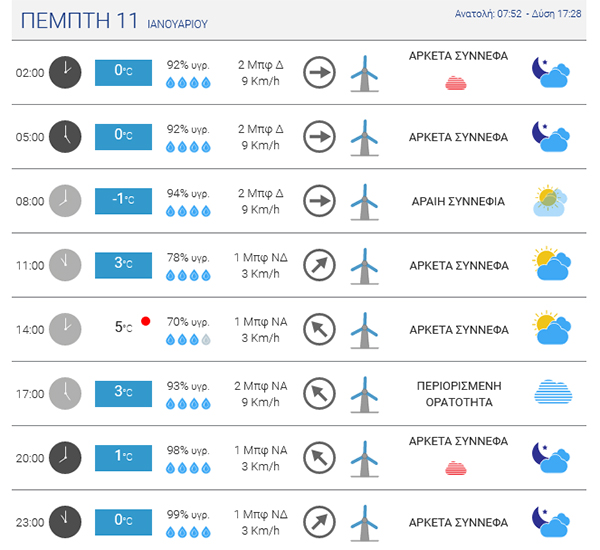Click the wind turbine icon at 05:00
This screenshot has height=550, width=600.
(x=364, y=138)
